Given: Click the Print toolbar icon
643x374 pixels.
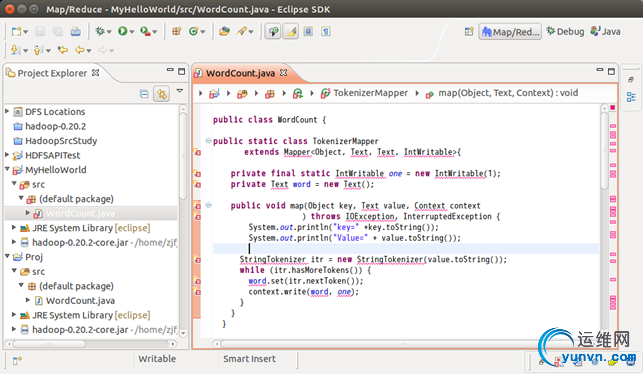Looking at the screenshot, I should [x=75, y=31].
